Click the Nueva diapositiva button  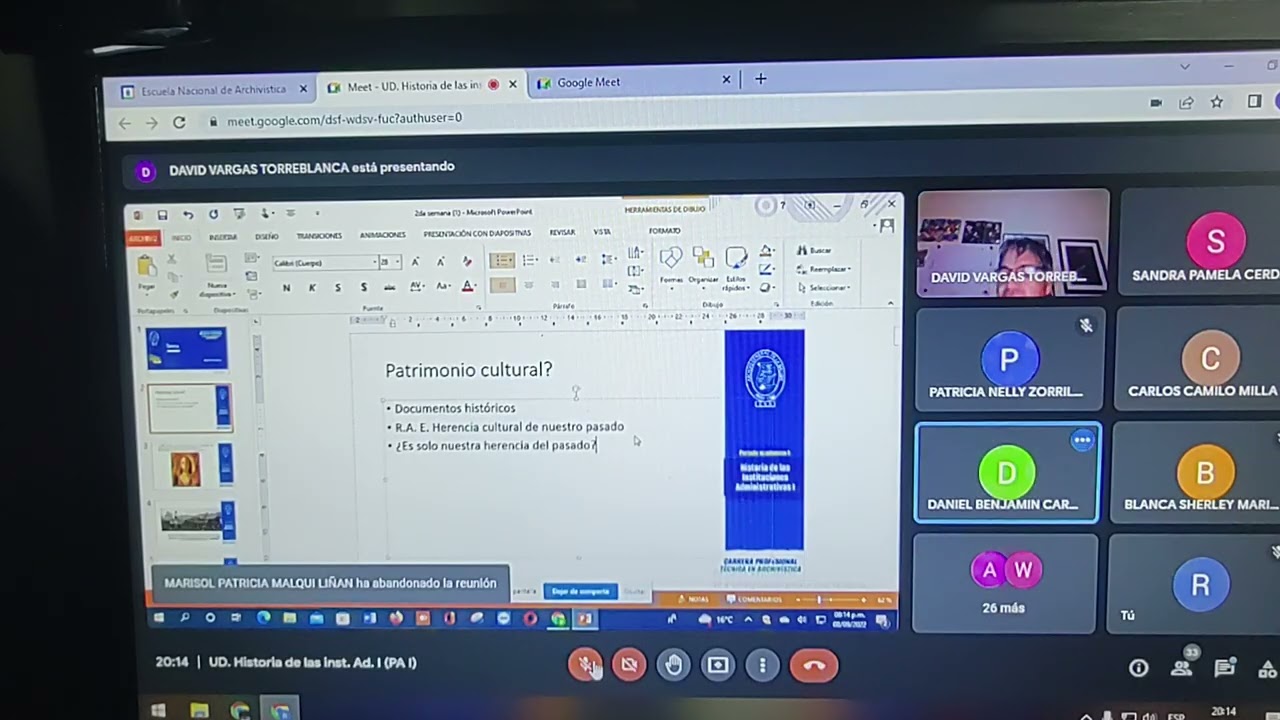click(216, 275)
